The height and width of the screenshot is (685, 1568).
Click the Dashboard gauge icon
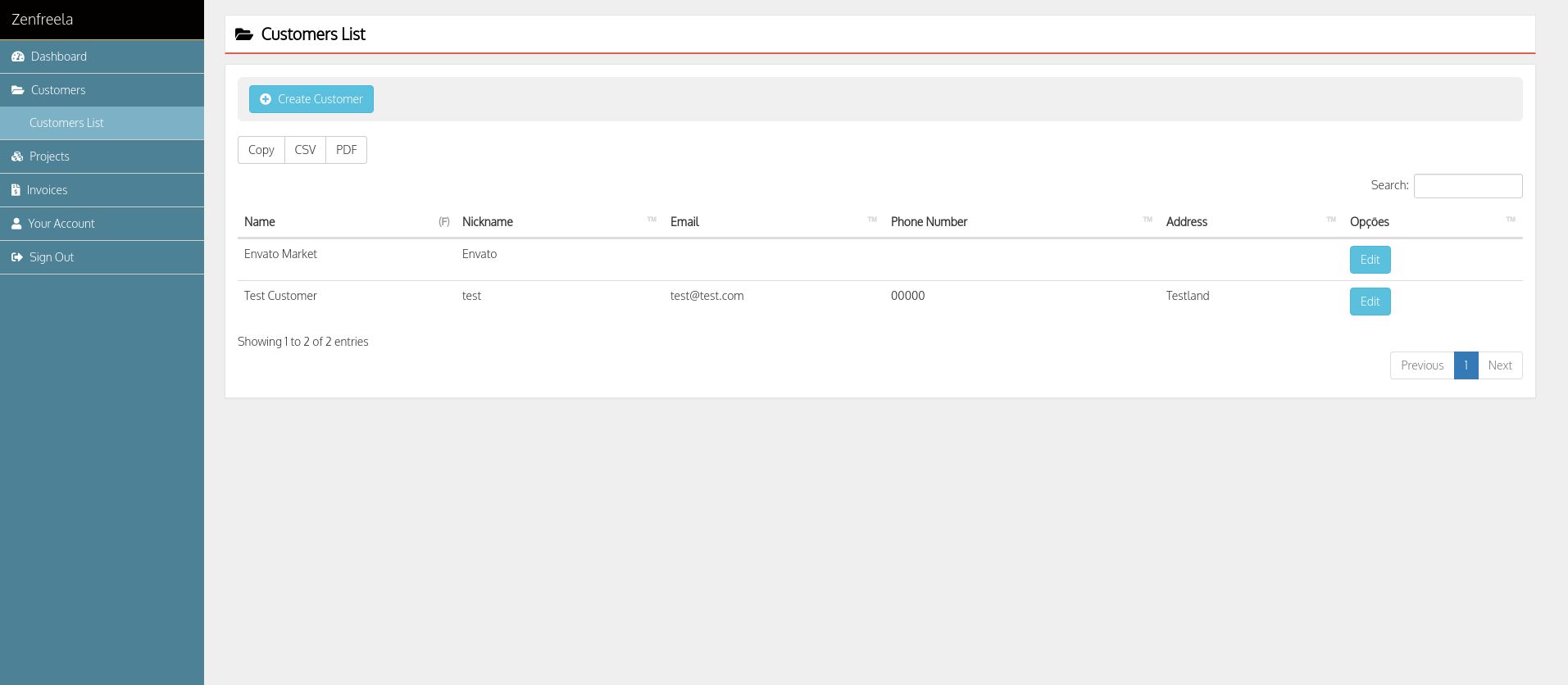click(18, 57)
